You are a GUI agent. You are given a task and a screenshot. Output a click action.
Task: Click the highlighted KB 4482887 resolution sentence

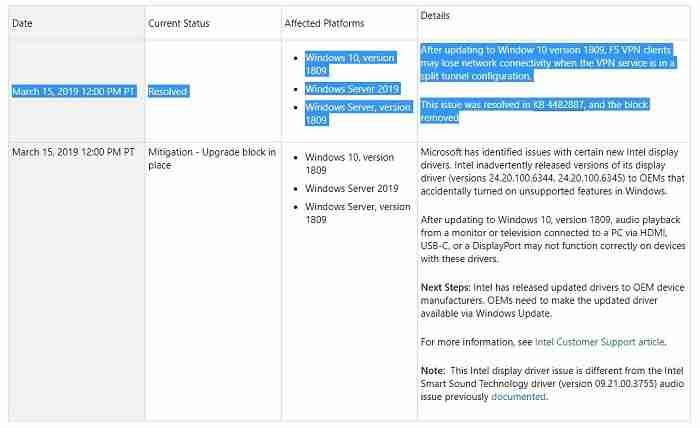[x=548, y=110]
